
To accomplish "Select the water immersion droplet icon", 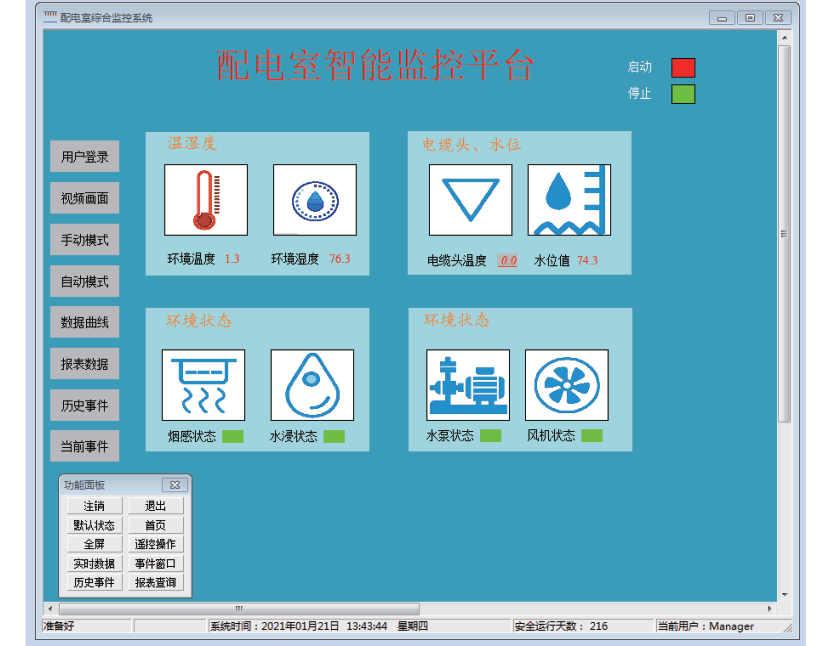I will click(x=312, y=385).
